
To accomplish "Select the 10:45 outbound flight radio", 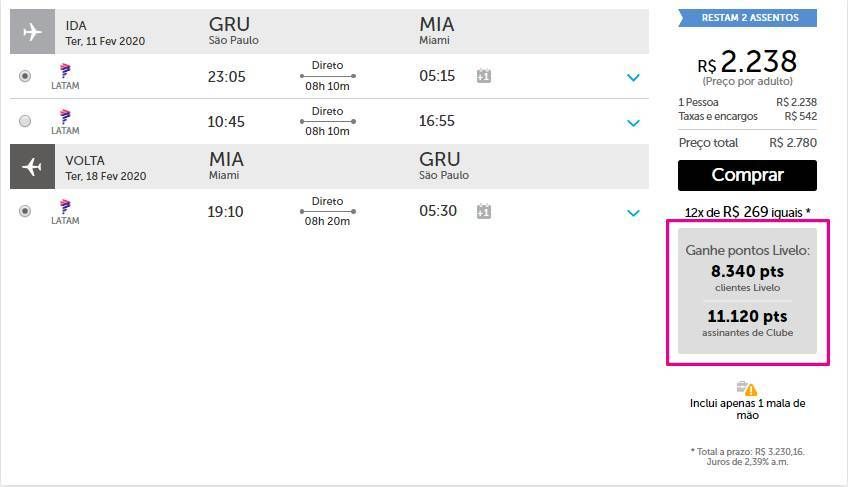I will pyautogui.click(x=25, y=121).
